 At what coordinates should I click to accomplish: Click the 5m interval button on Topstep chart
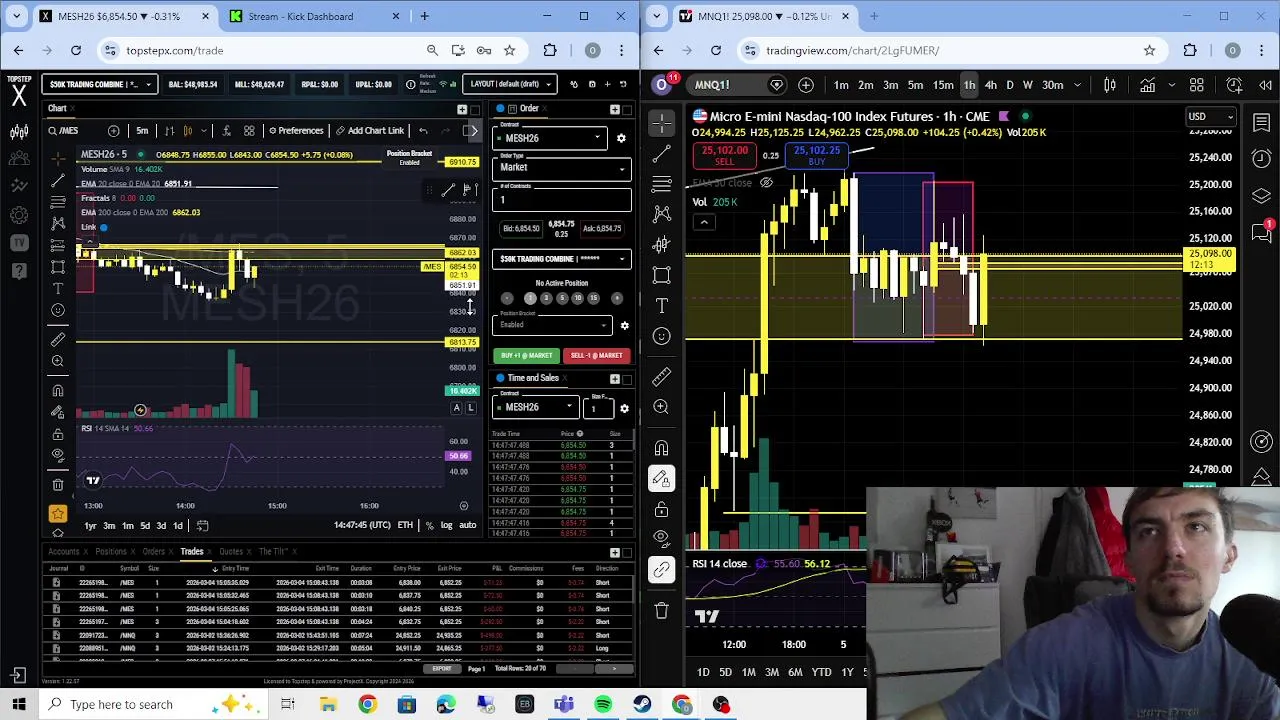(142, 130)
